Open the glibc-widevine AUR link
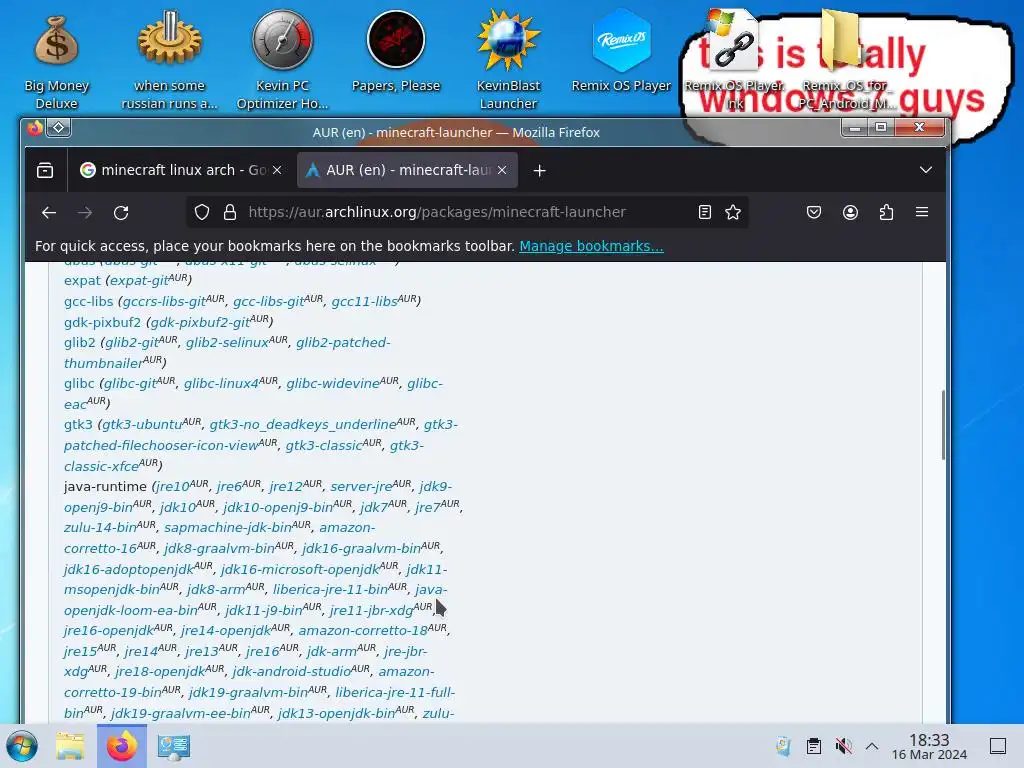 [x=342, y=383]
